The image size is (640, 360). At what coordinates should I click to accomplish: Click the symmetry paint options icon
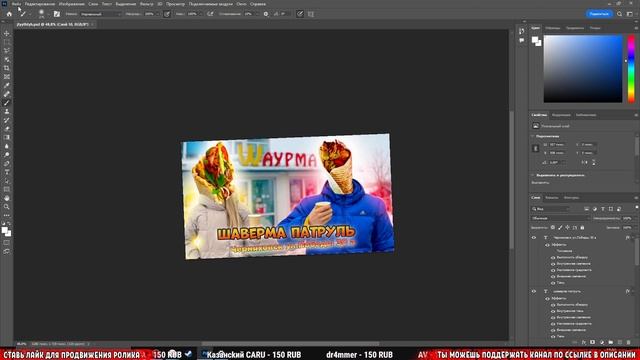point(311,14)
